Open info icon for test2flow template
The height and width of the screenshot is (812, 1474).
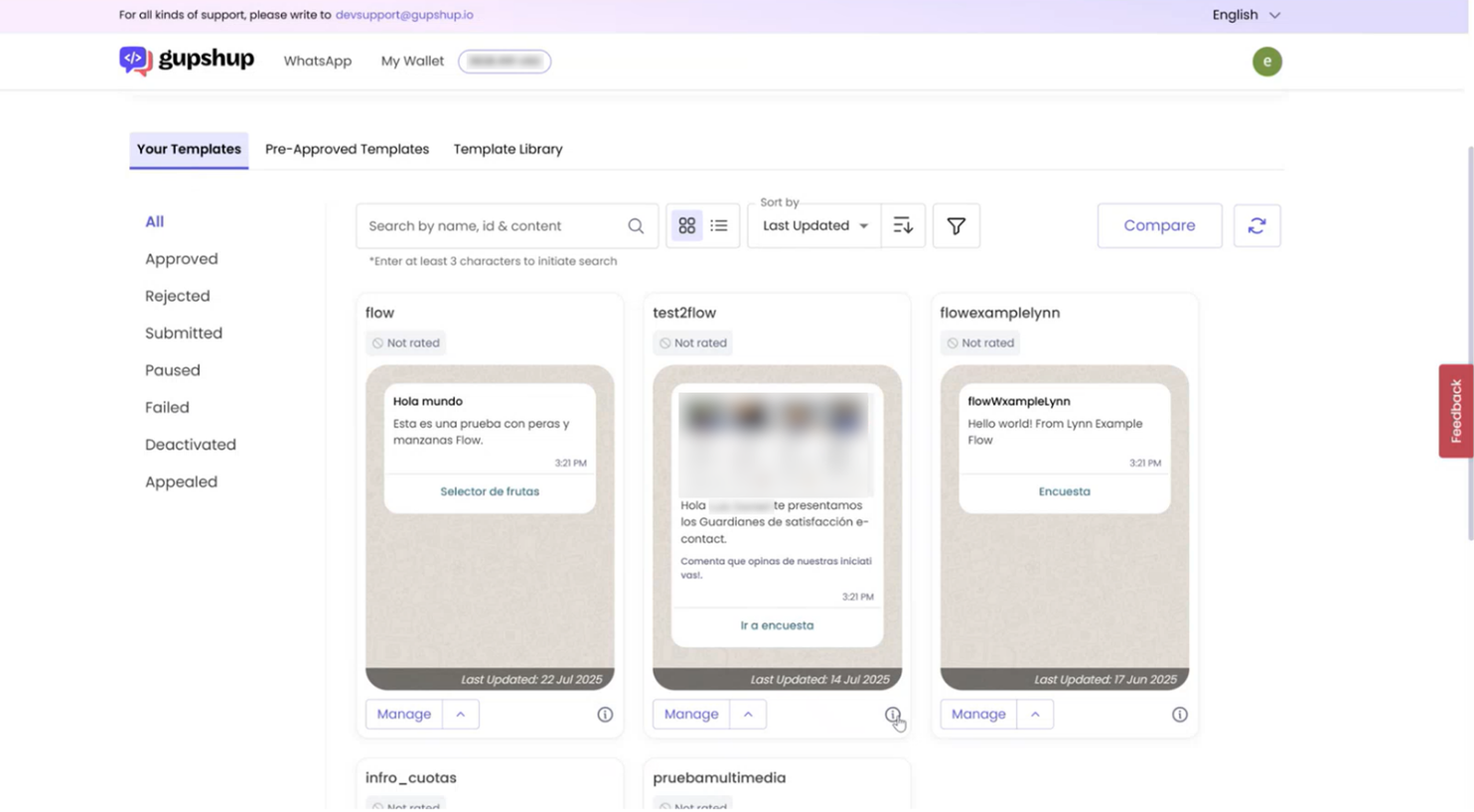click(892, 715)
